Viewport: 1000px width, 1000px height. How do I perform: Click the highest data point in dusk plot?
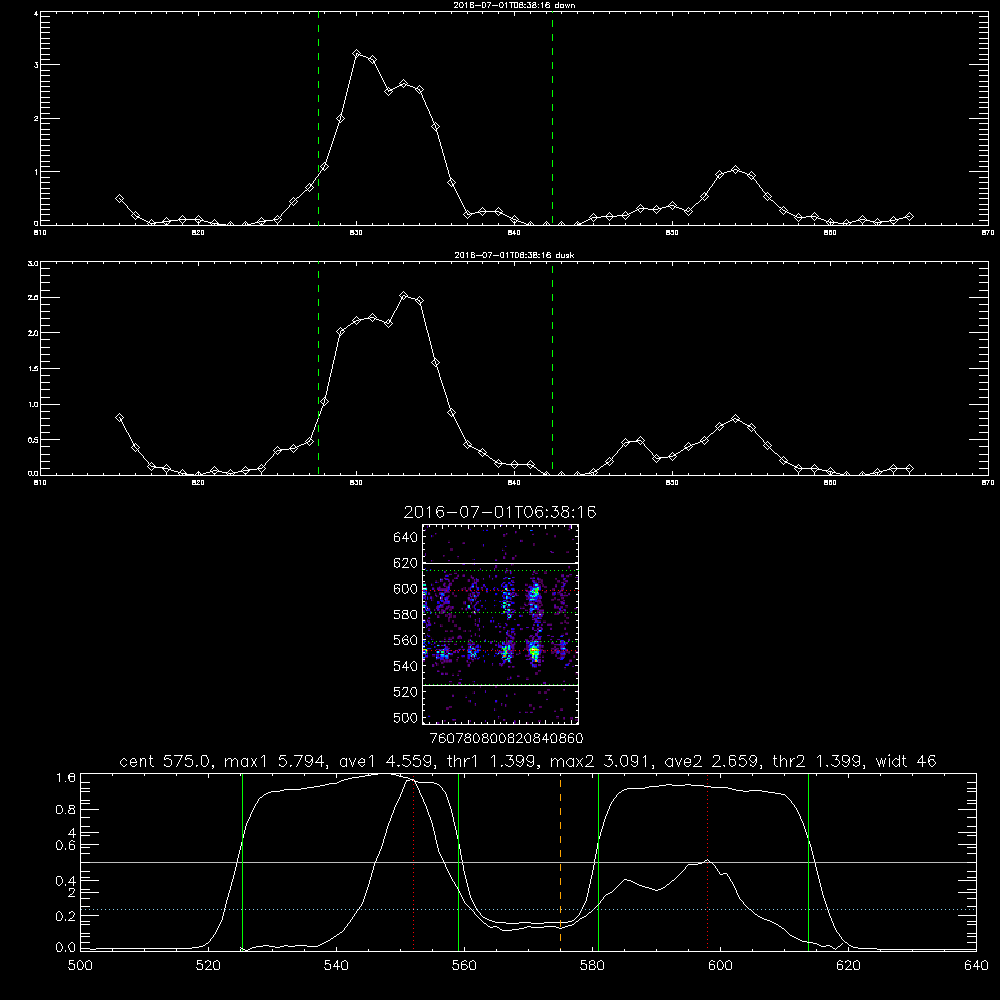(404, 295)
